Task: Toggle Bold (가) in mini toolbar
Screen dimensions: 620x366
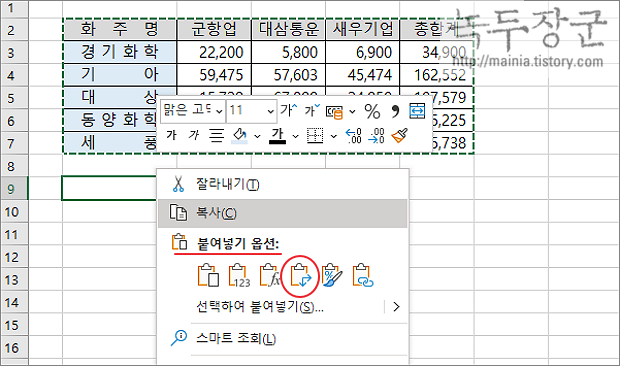Action: [x=171, y=135]
